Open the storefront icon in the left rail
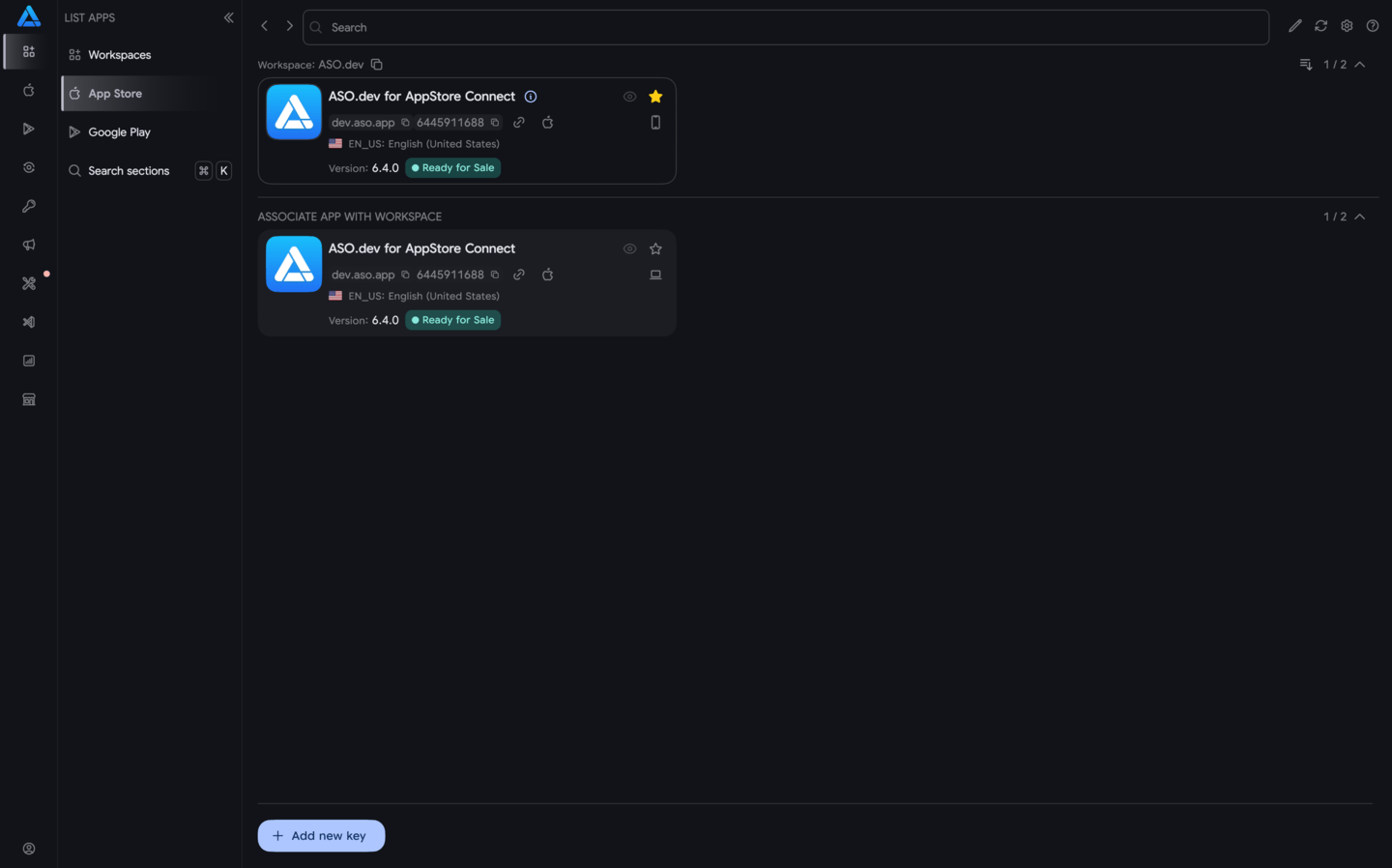Image resolution: width=1392 pixels, height=868 pixels. click(29, 399)
